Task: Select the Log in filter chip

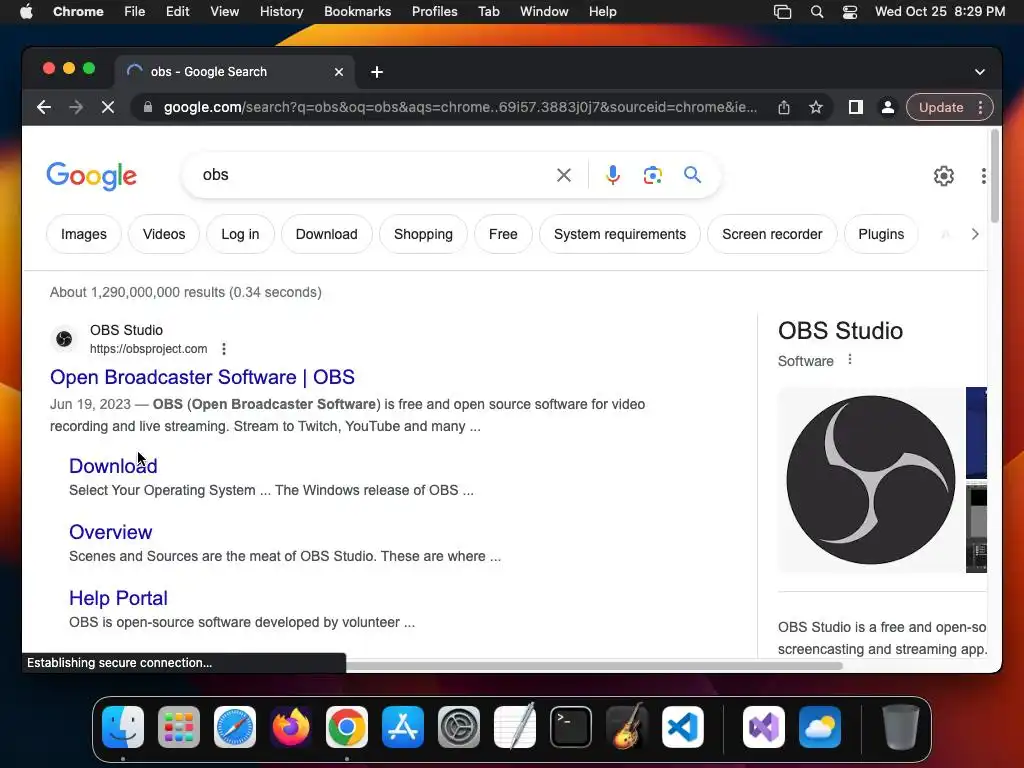Action: 240,234
